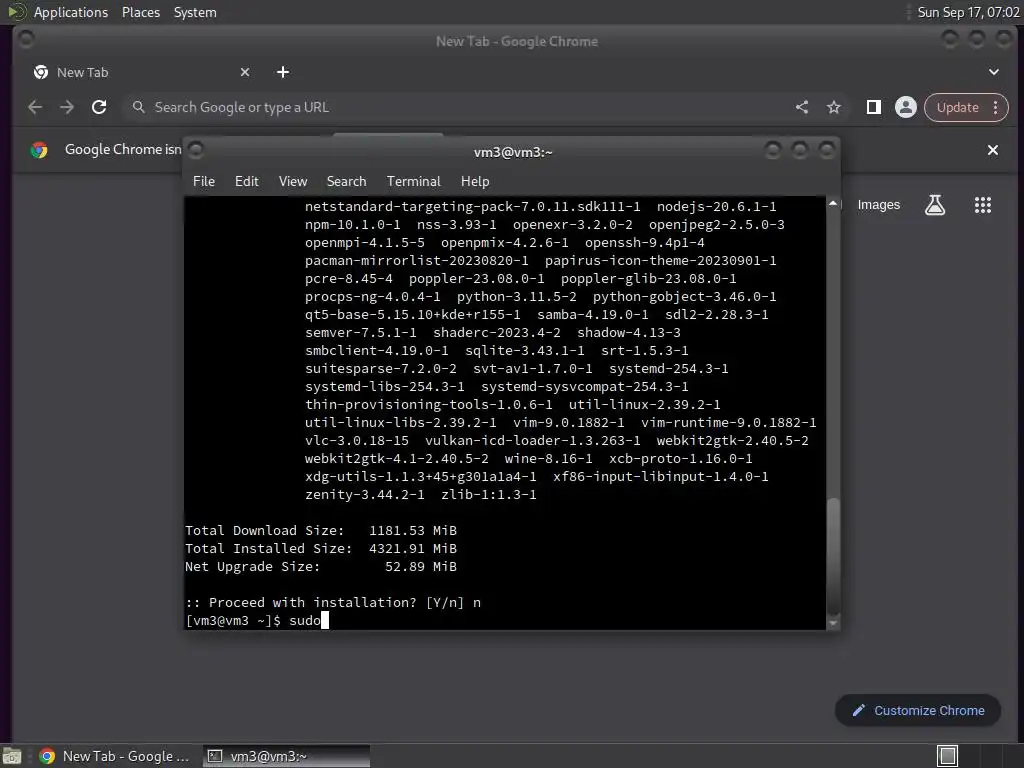Click the Chrome logo in the infobar

39,150
